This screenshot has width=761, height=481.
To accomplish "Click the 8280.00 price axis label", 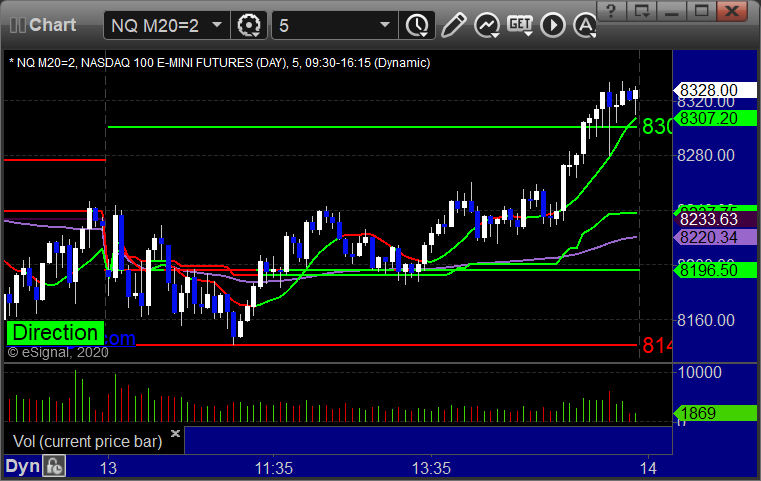I will click(x=706, y=155).
